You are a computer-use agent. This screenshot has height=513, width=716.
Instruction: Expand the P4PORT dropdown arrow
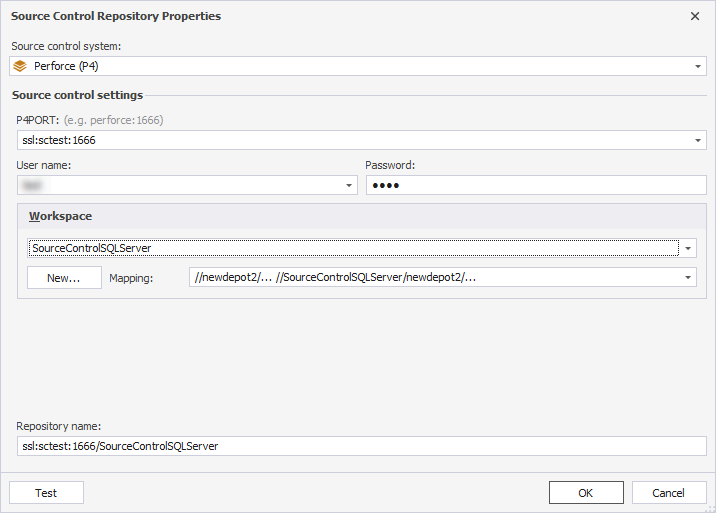pos(698,140)
